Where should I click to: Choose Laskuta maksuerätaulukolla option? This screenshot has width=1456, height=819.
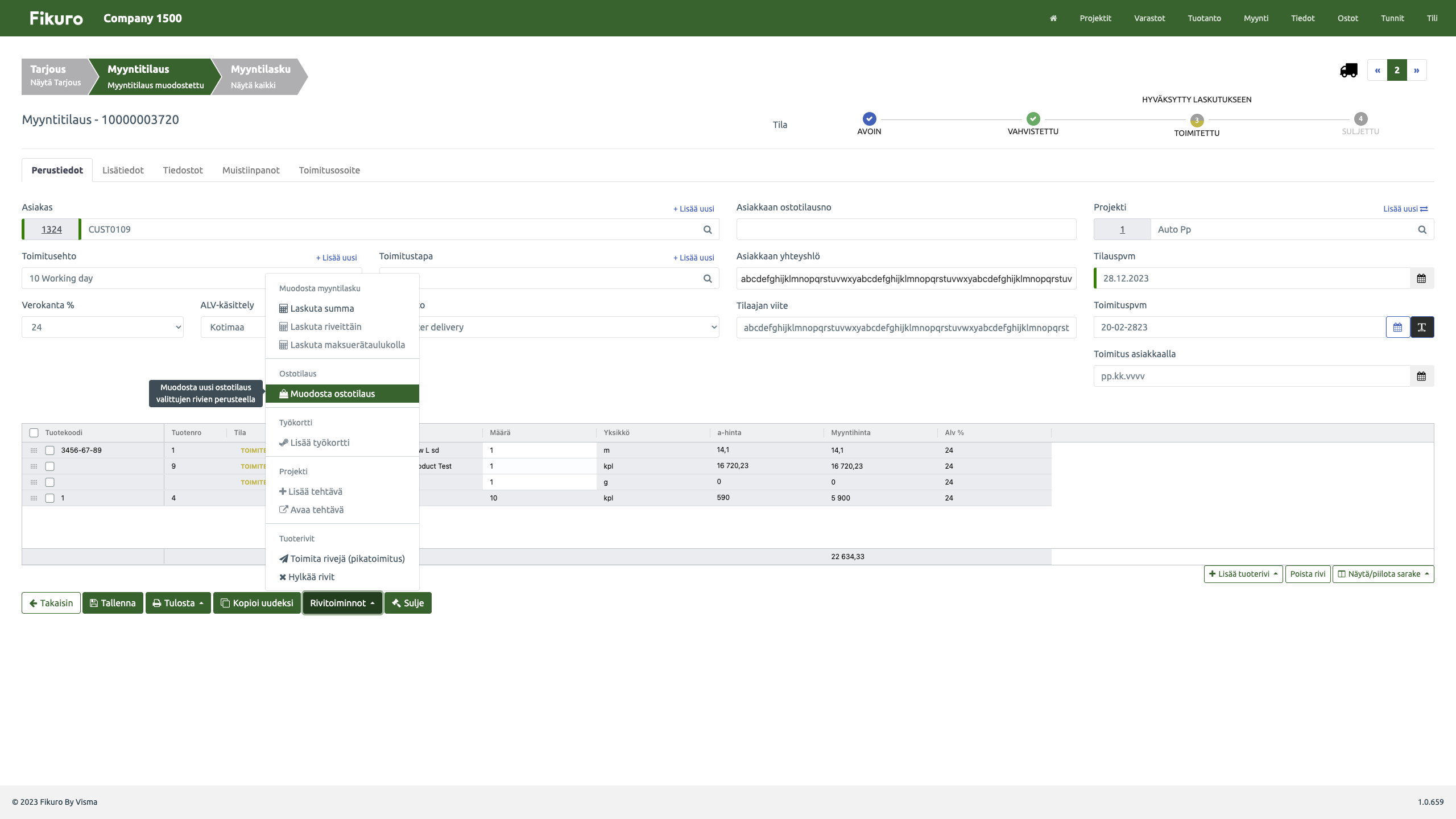[x=342, y=345]
